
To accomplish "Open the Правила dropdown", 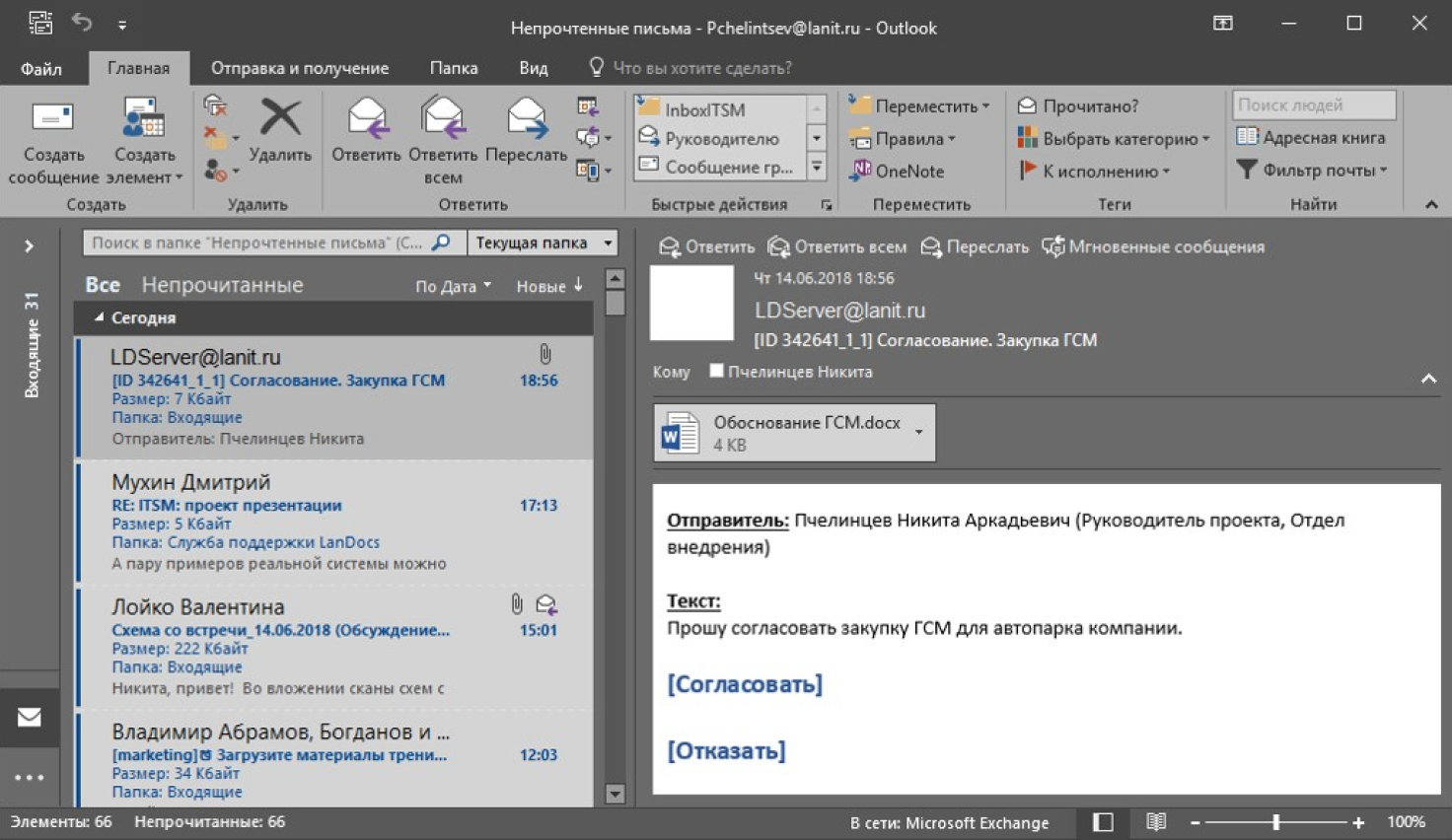I will 903,139.
